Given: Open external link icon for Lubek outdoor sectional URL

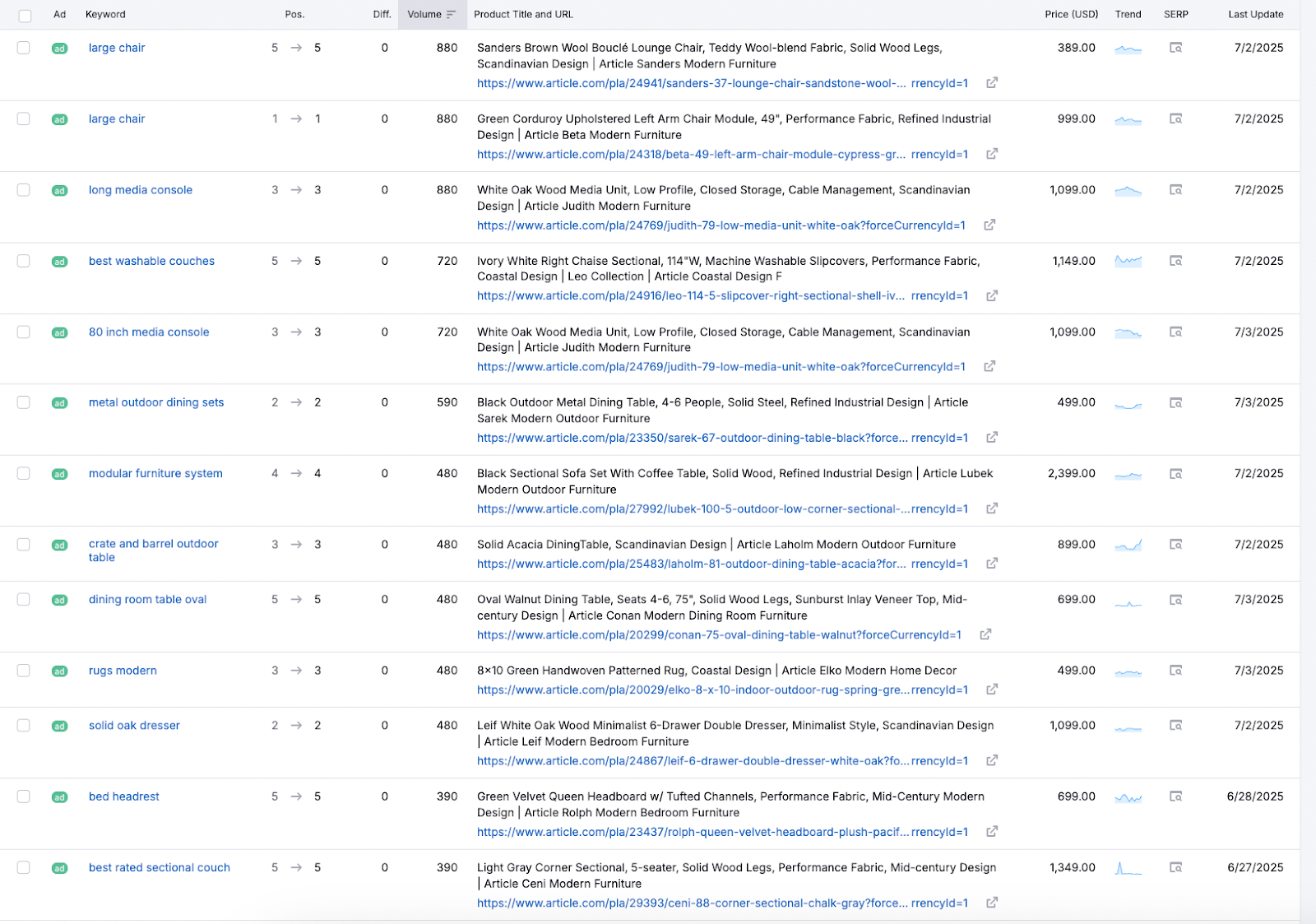Looking at the screenshot, I should pos(992,508).
